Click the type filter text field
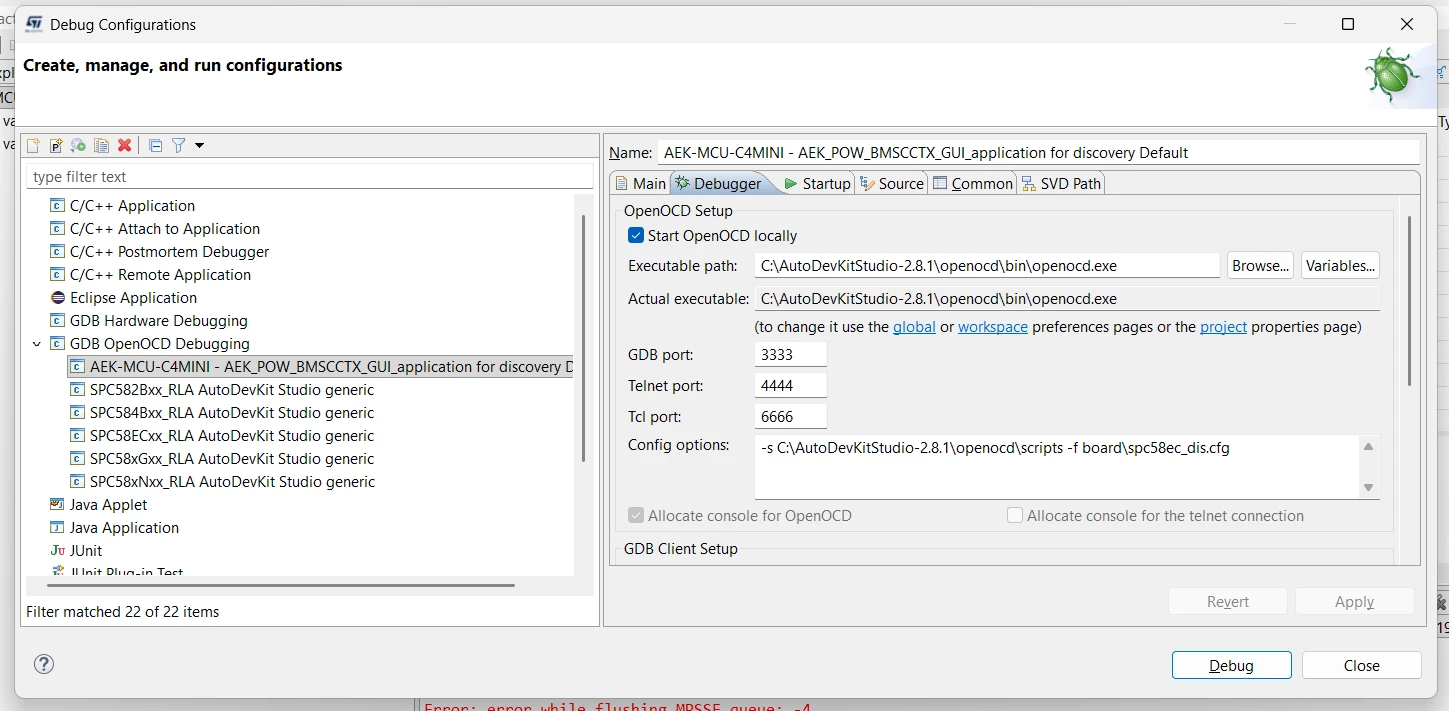 (x=309, y=177)
